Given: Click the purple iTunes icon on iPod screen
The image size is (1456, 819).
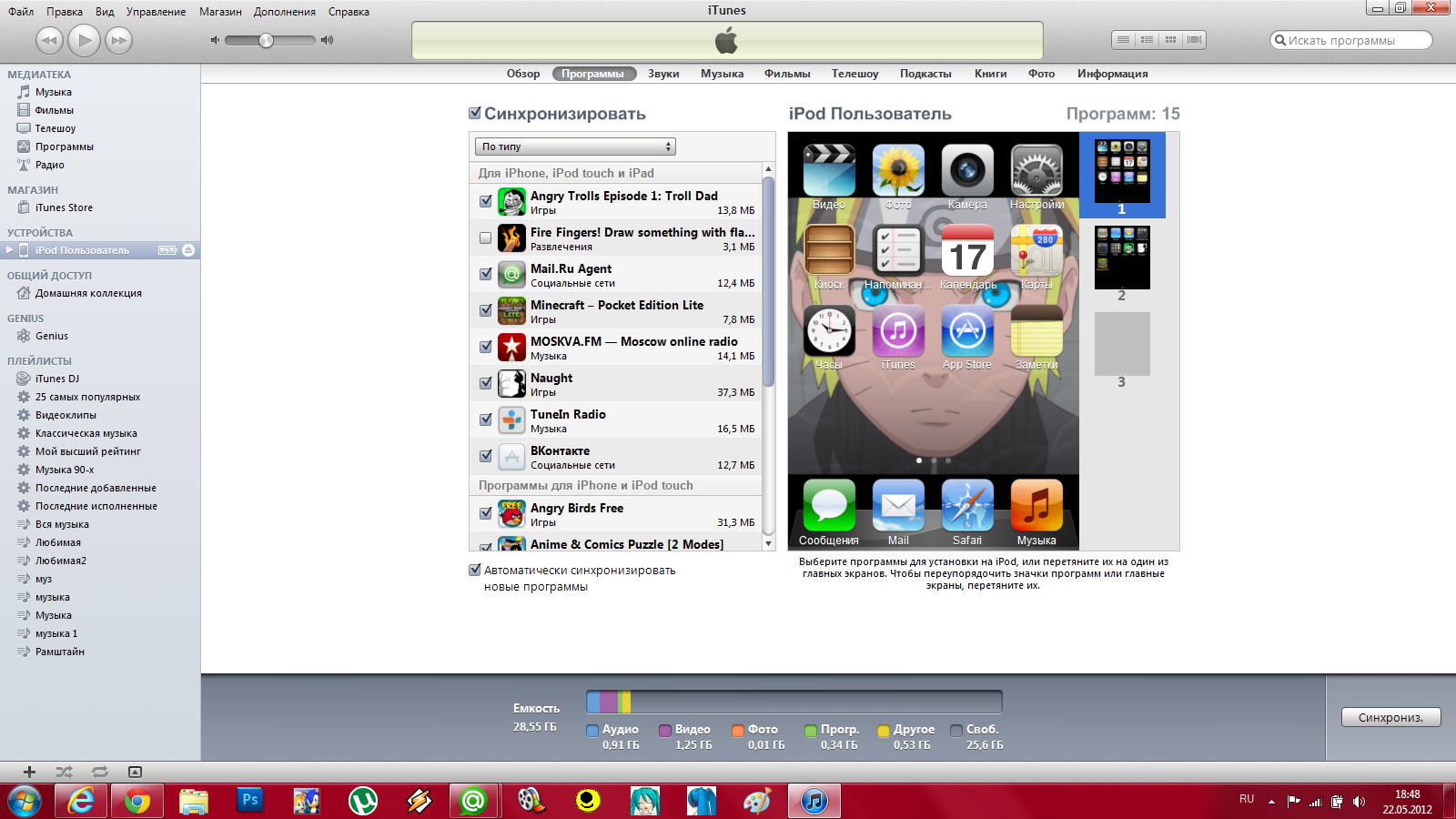Looking at the screenshot, I should click(x=898, y=330).
